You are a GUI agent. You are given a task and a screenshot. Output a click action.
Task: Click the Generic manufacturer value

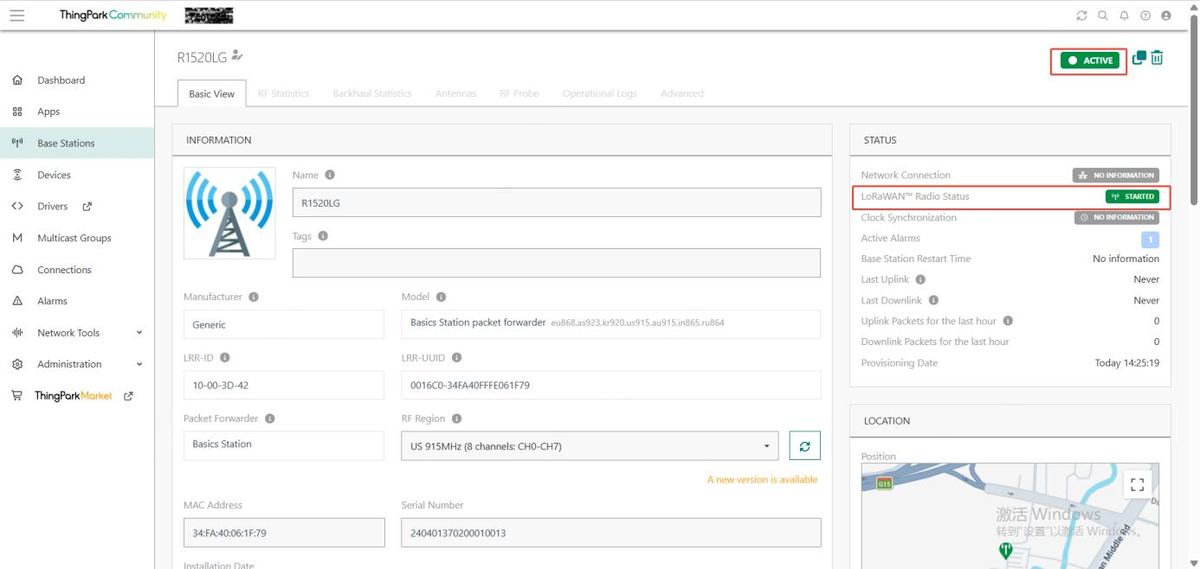(x=284, y=324)
